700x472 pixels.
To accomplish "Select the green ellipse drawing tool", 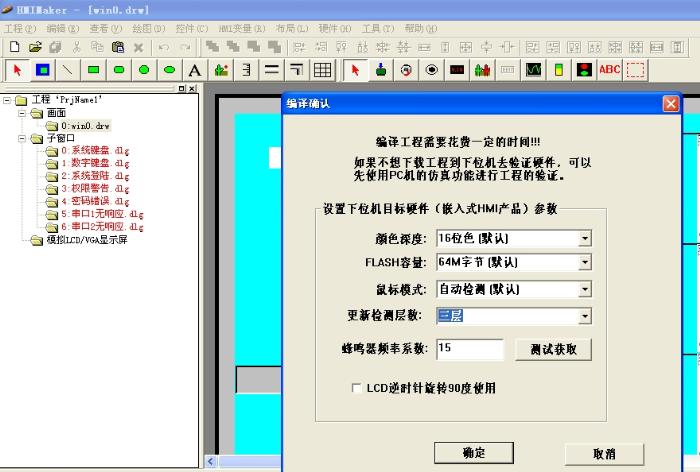I will tap(169, 70).
